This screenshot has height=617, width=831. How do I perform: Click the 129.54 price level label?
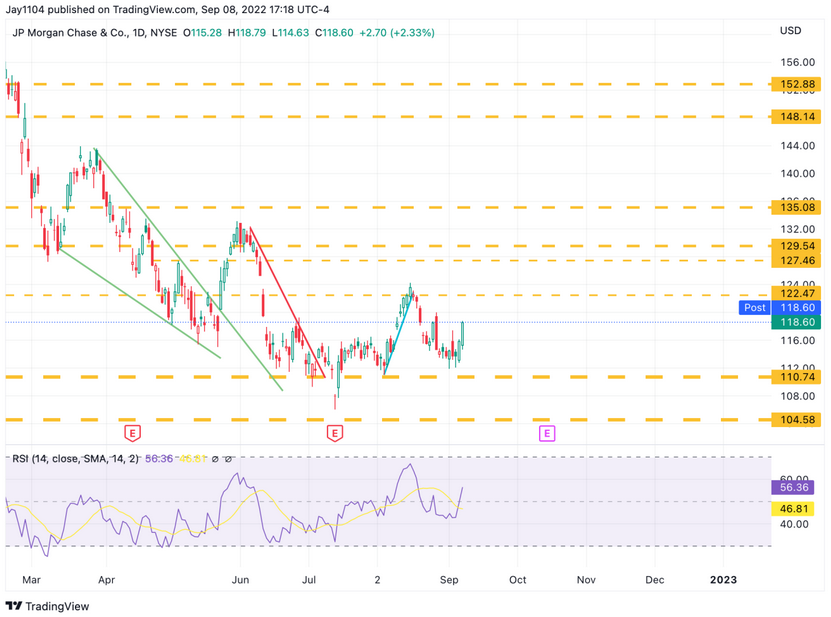pos(796,246)
